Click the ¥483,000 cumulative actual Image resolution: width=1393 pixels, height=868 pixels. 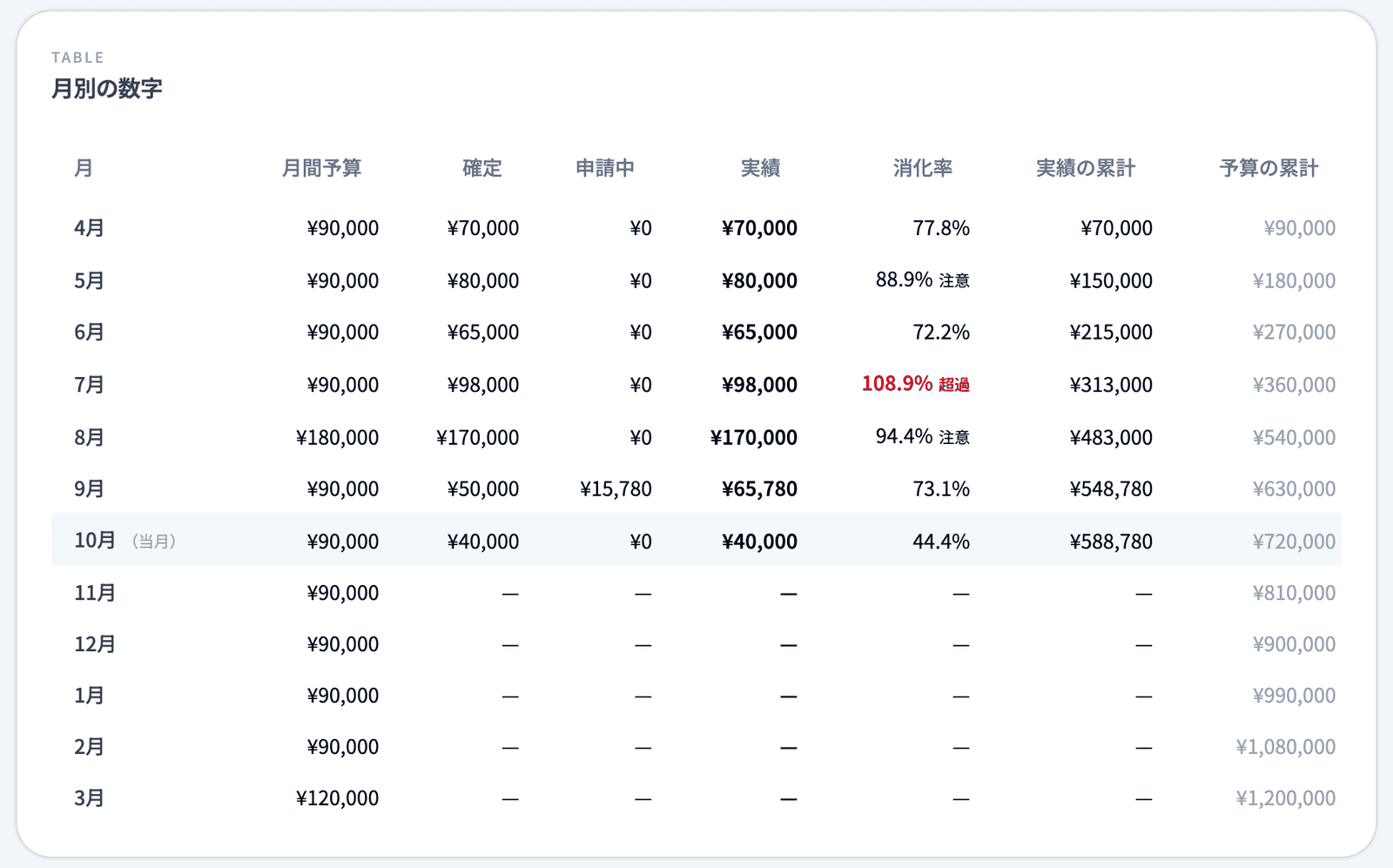coord(1111,437)
